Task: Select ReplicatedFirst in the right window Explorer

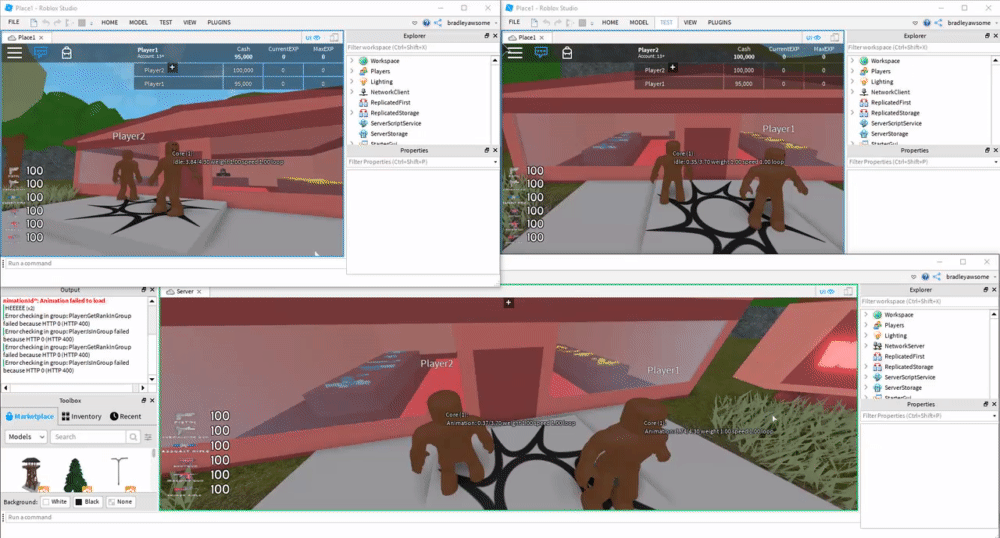Action: tap(890, 102)
